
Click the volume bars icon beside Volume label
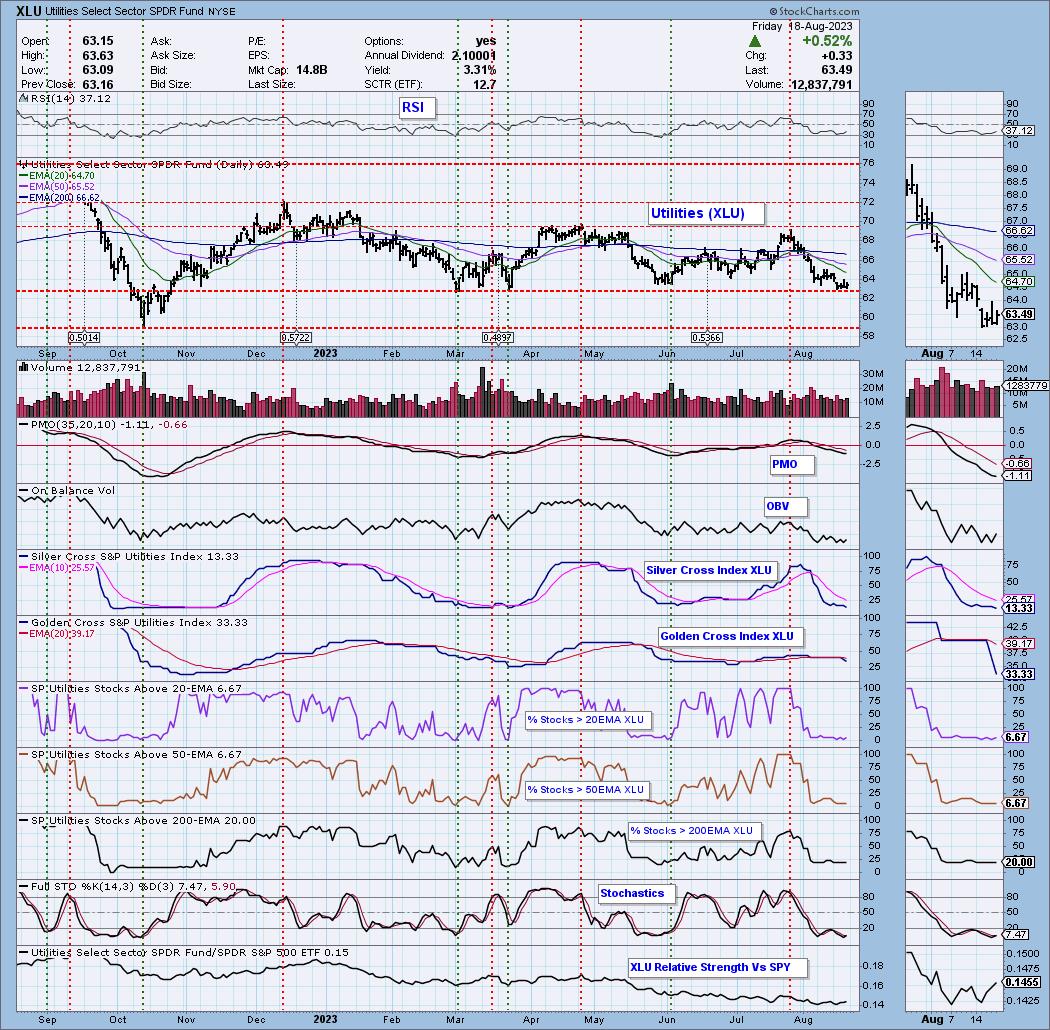coord(23,367)
